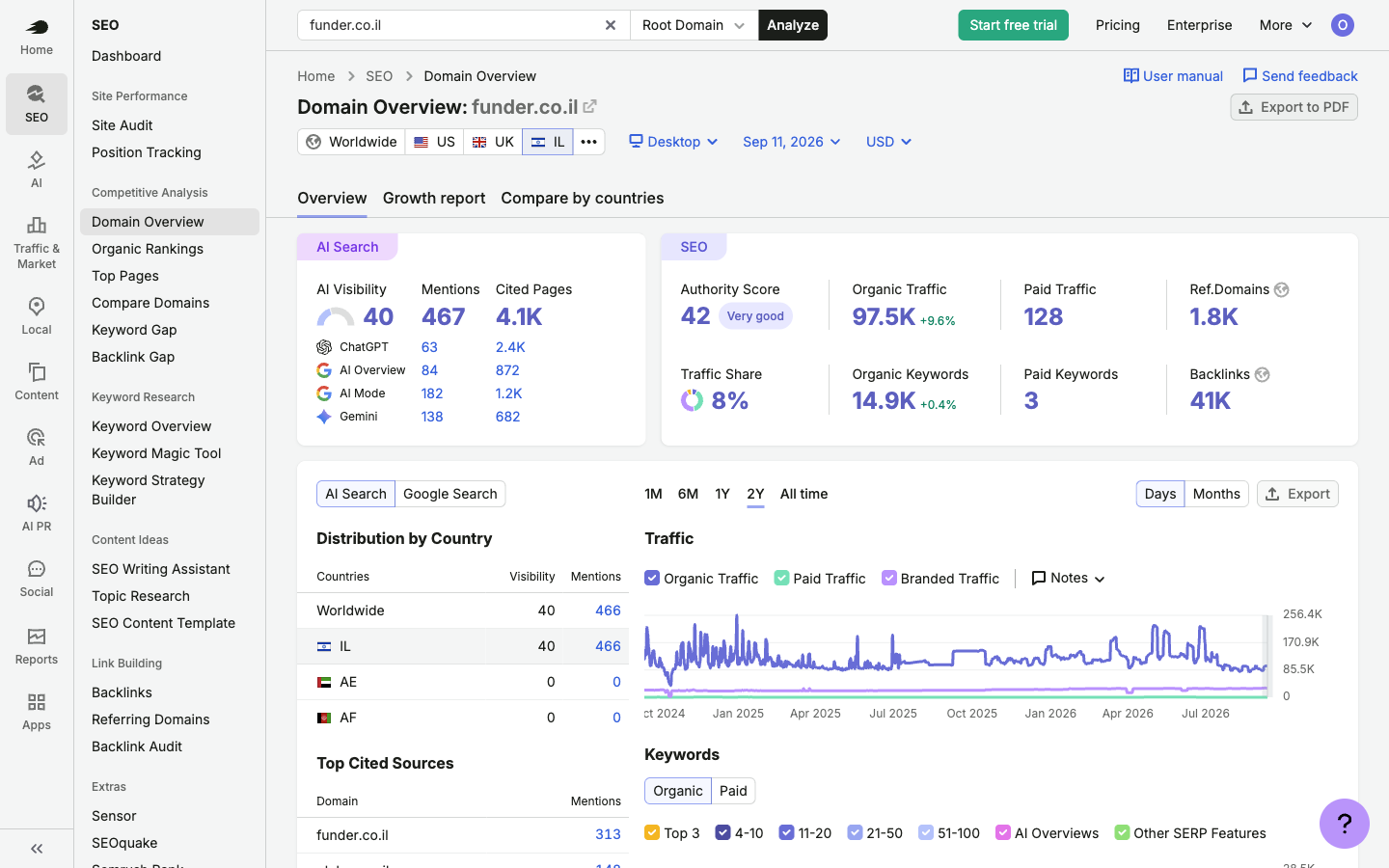Open Keyword Magic Tool in sidebar
Viewport: 1389px width, 868px height.
tap(156, 453)
